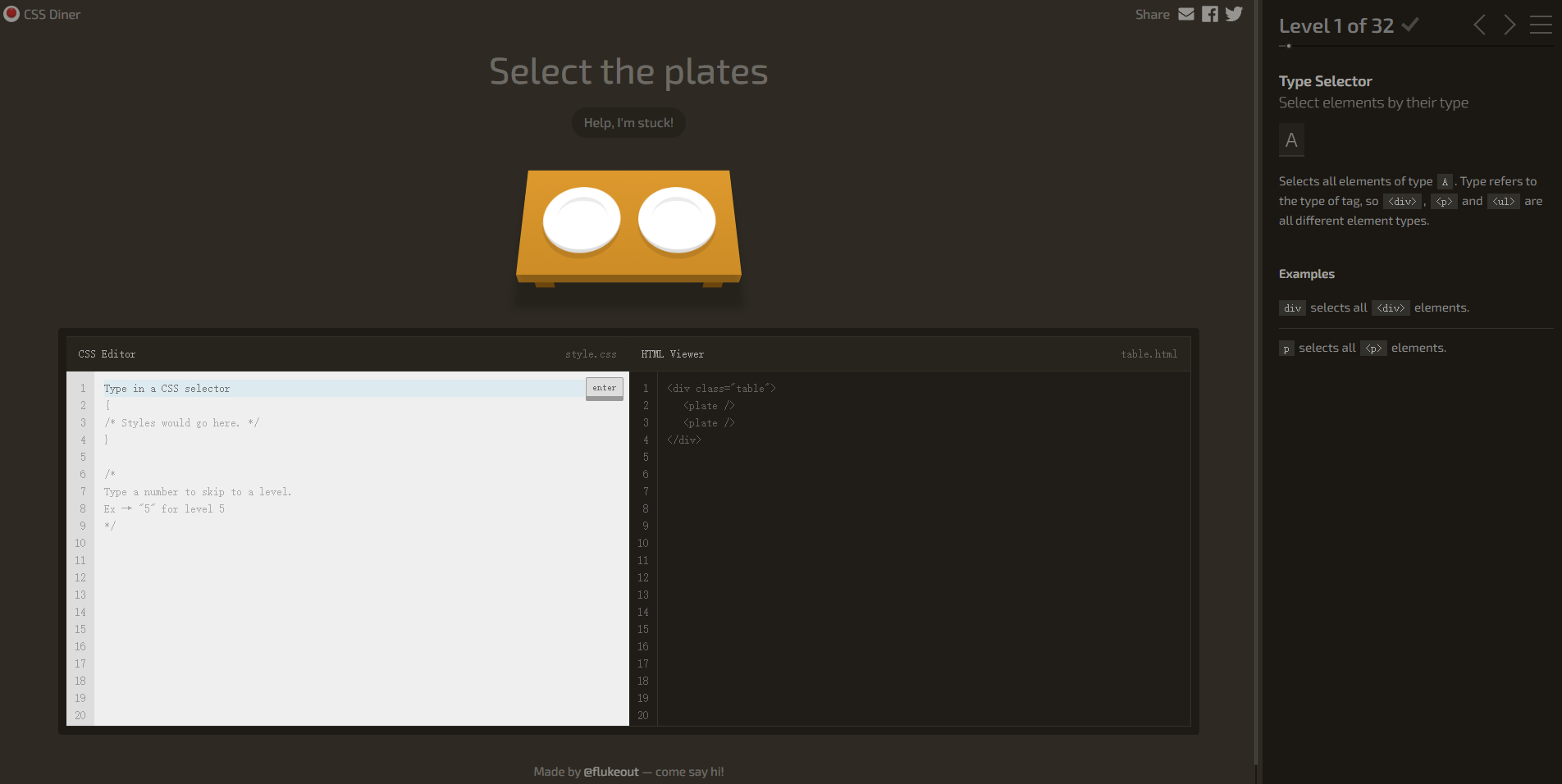The width and height of the screenshot is (1562, 784).
Task: Click the CSS Diner logo icon
Action: (x=11, y=14)
